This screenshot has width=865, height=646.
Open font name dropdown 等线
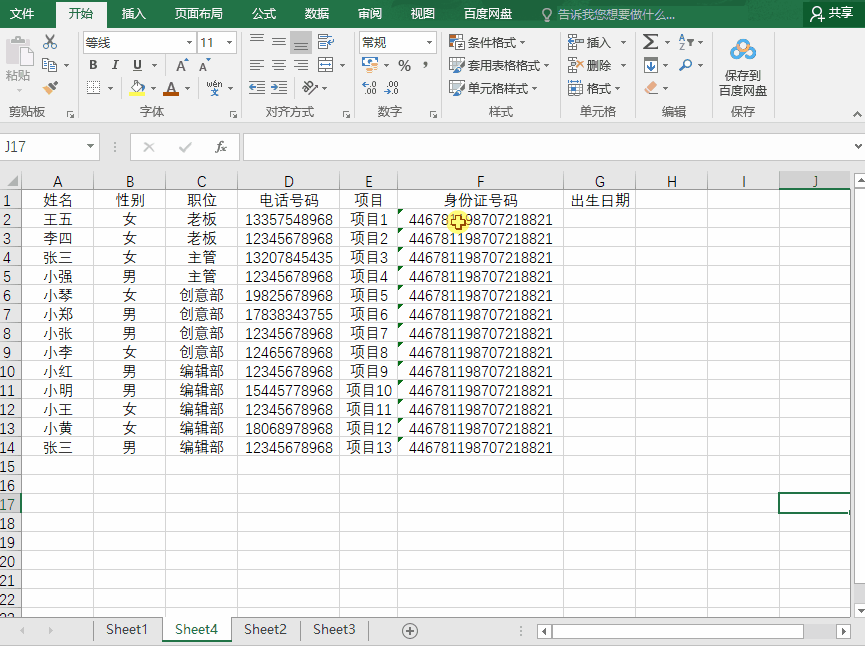[x=189, y=42]
